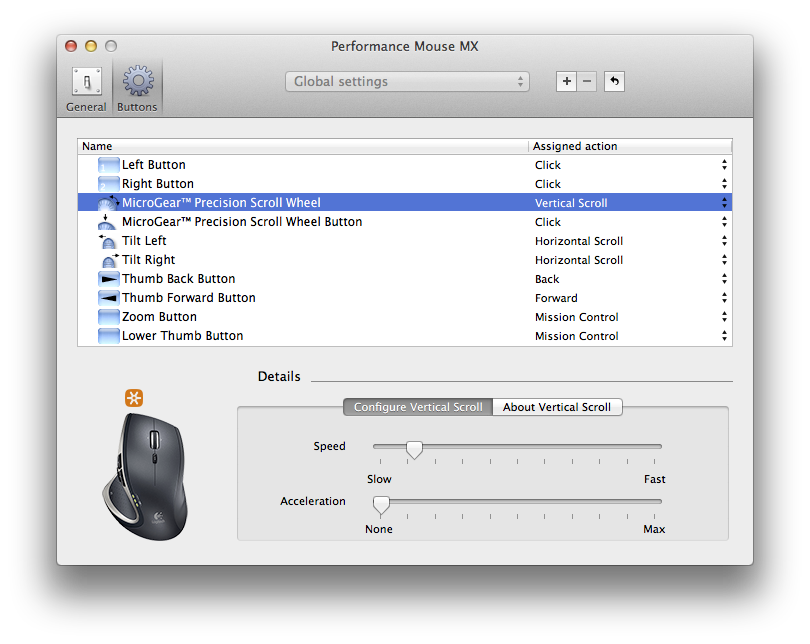This screenshot has height=644, width=810.
Task: Open Tilt Left assigned action popup
Action: [x=724, y=241]
